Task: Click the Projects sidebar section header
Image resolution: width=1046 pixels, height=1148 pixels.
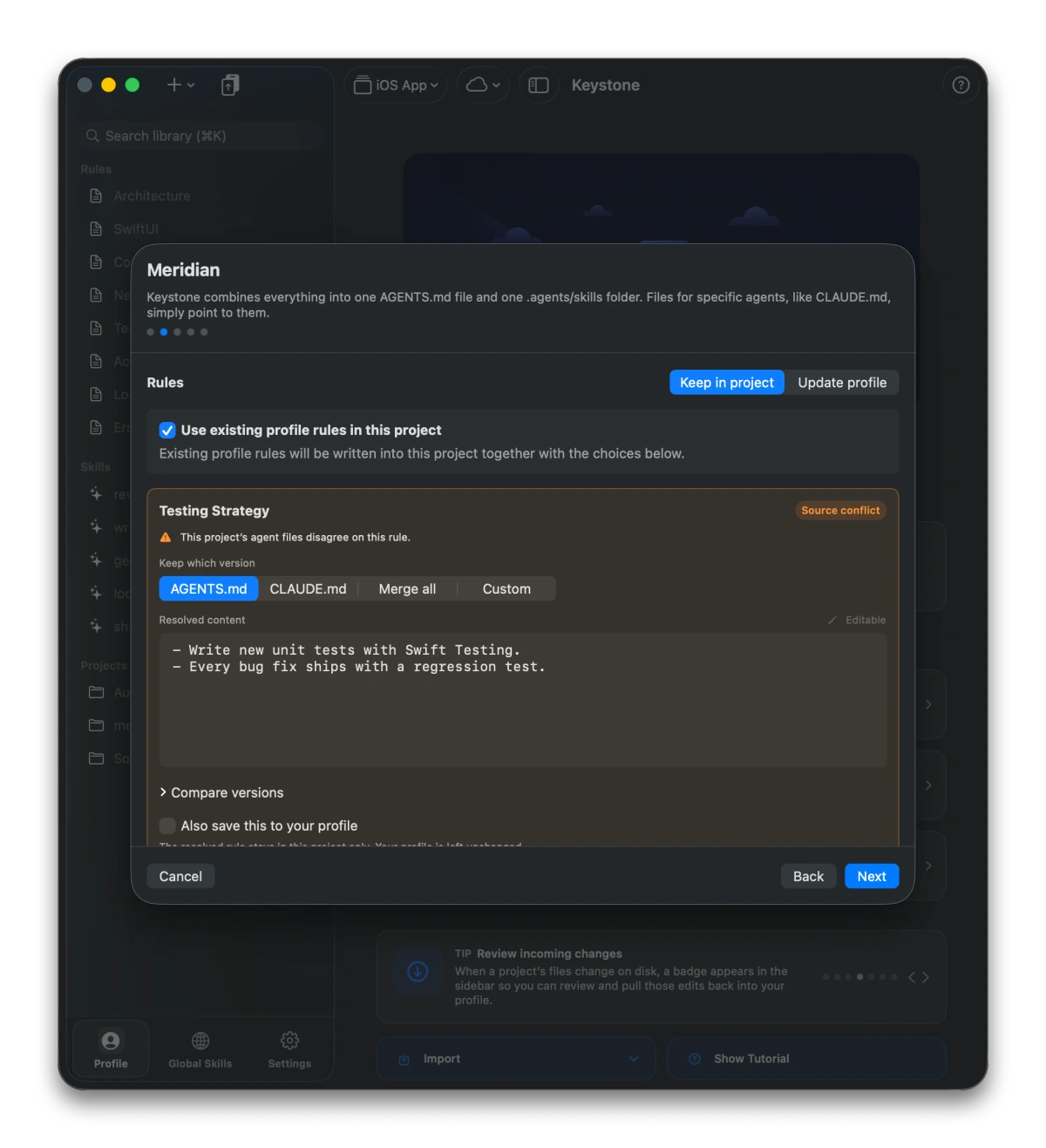Action: 104,665
